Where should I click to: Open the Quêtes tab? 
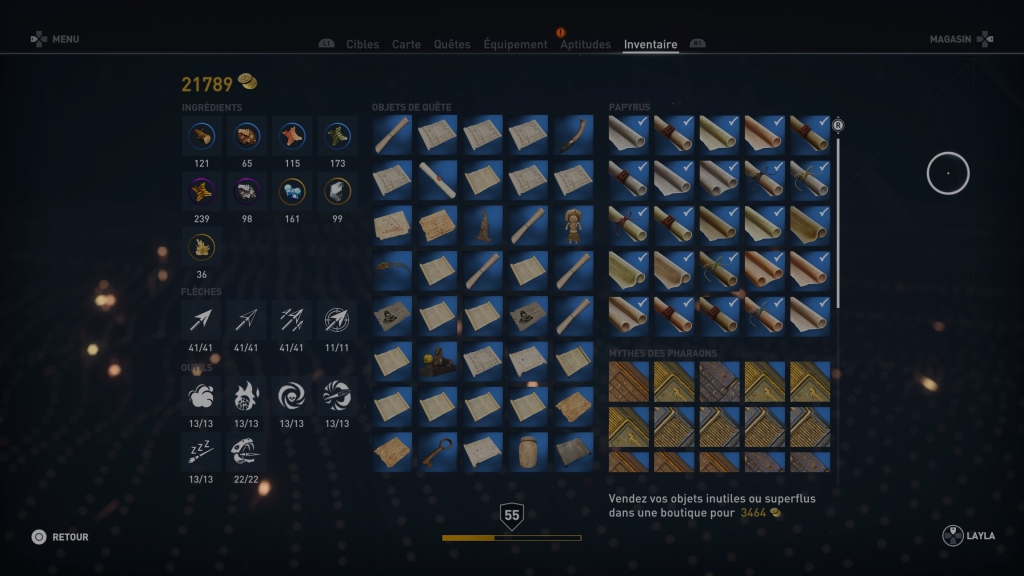(452, 44)
